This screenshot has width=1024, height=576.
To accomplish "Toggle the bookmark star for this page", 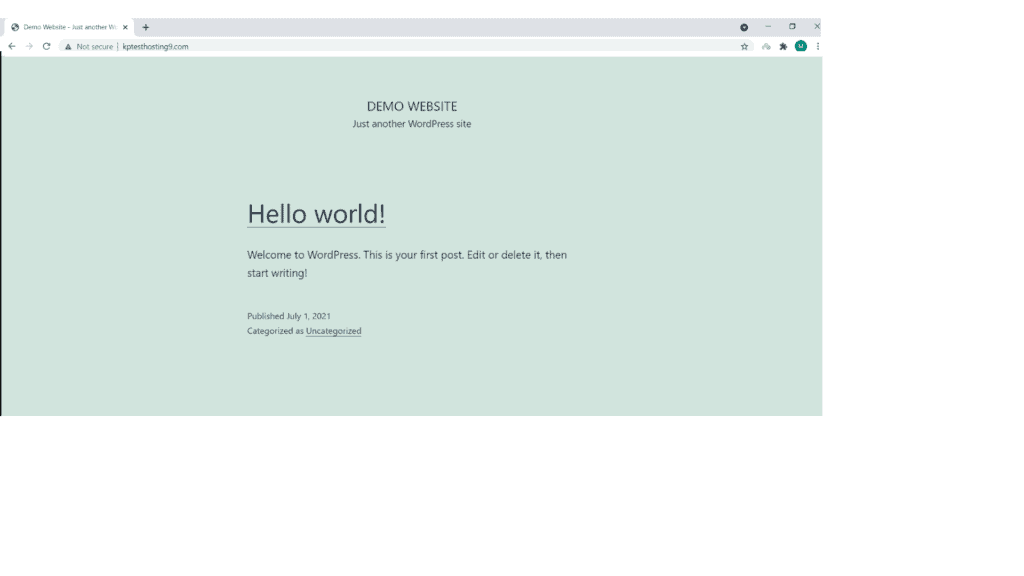I will click(x=744, y=46).
